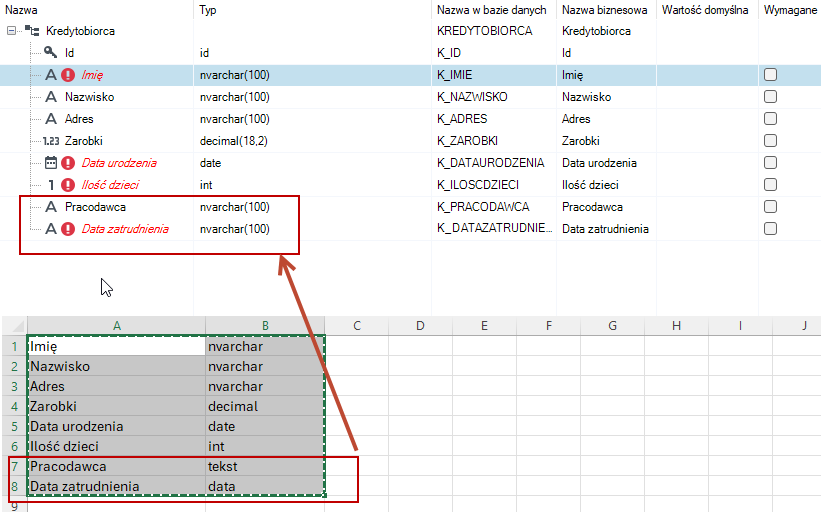Toggle Wymagane checkbox for Imię
Image resolution: width=821 pixels, height=512 pixels.
tap(770, 75)
